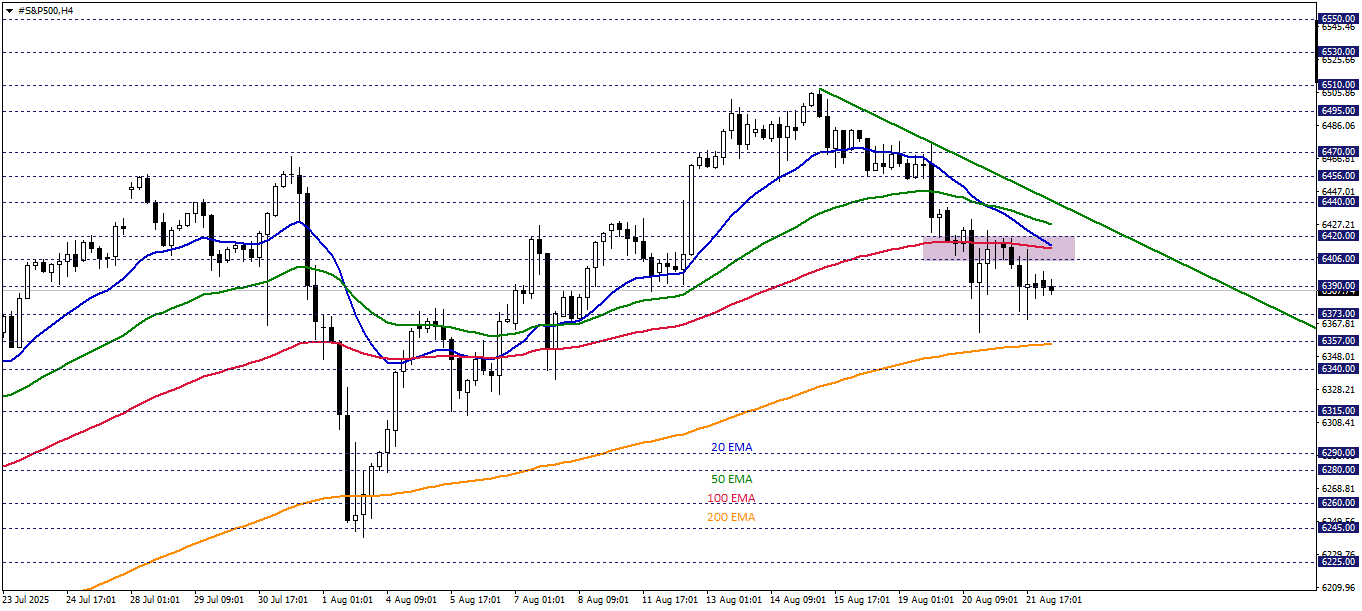Click the 50 EMA legend label
This screenshot has width=1362, height=611.
732,480
